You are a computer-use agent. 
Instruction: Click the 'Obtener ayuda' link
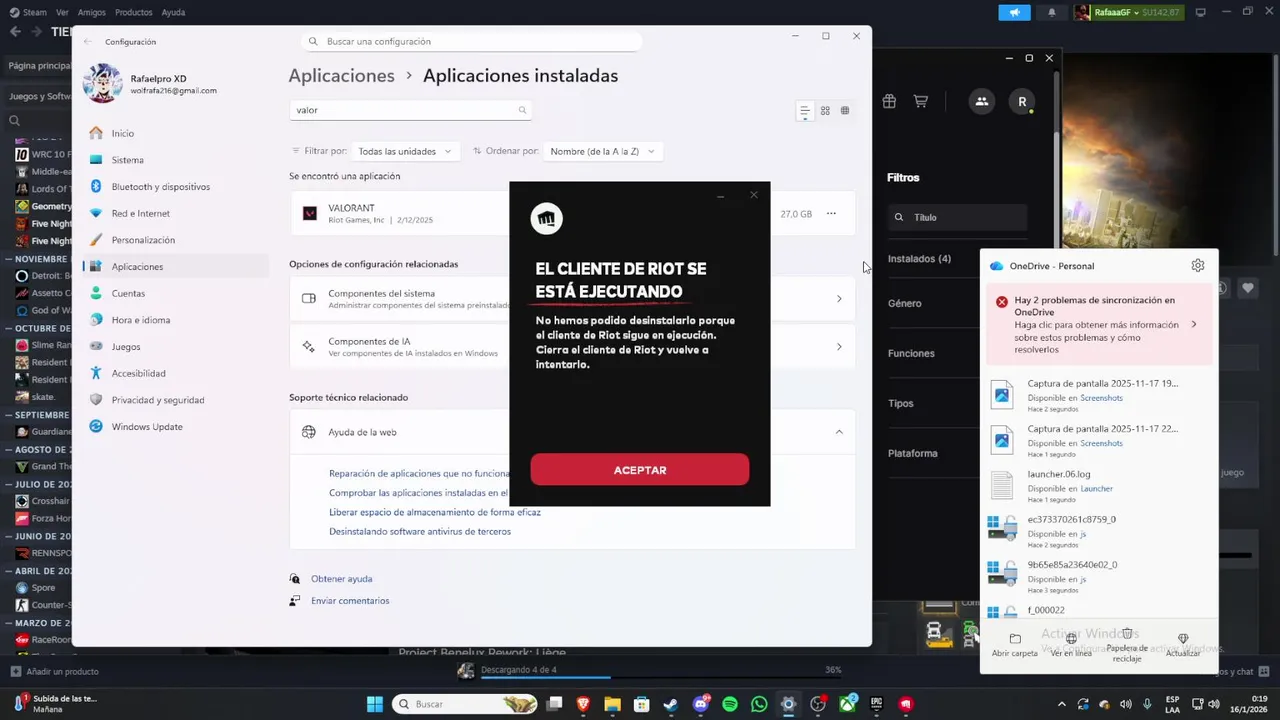[x=341, y=579]
